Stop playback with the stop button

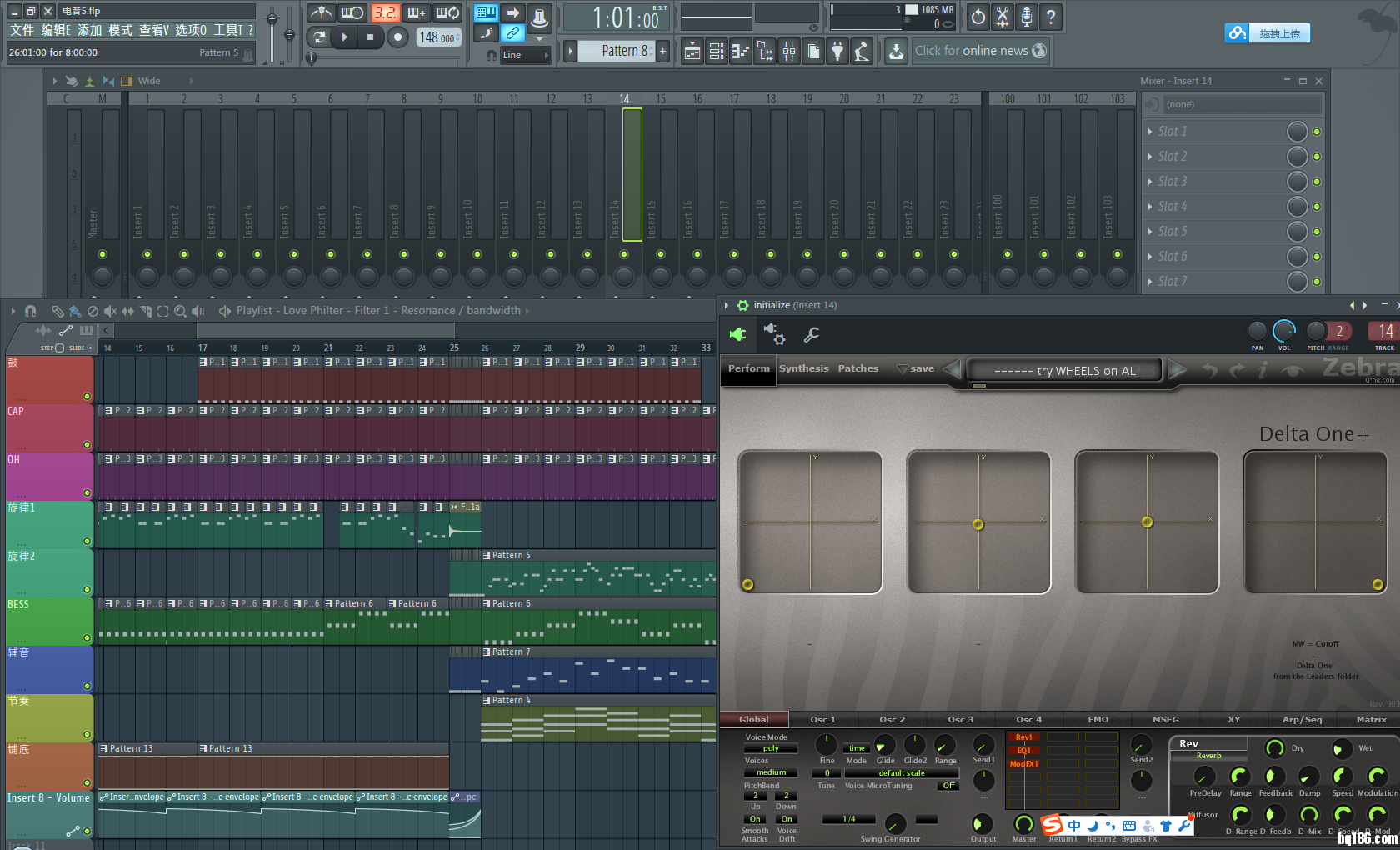click(x=371, y=37)
